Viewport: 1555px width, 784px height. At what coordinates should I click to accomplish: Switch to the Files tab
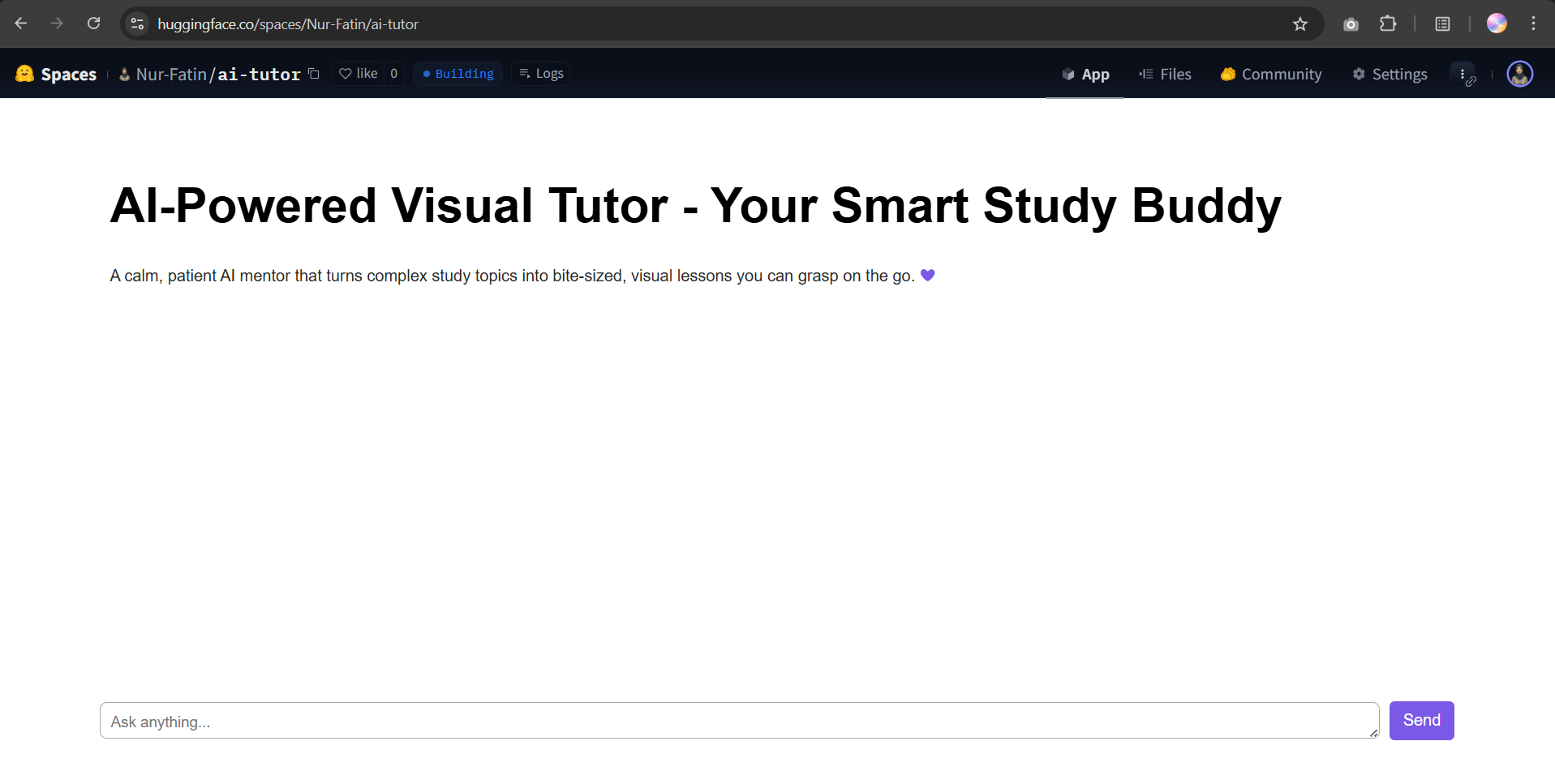coord(1166,75)
